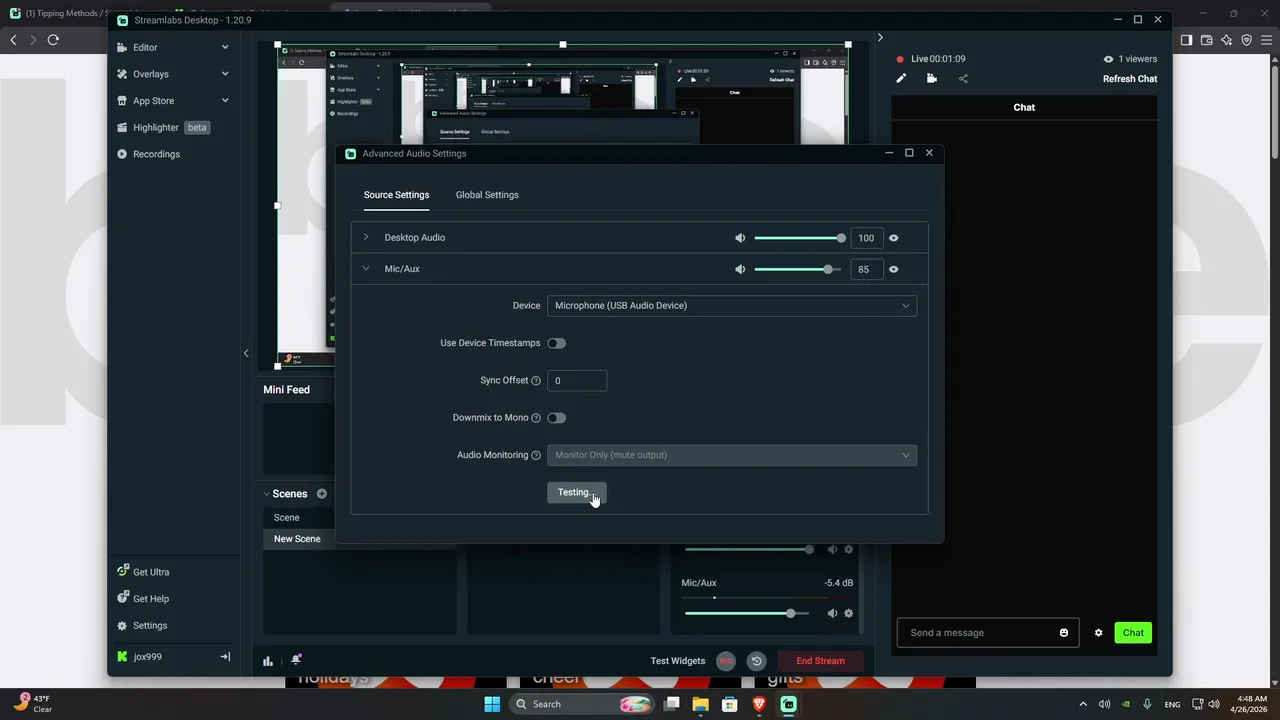This screenshot has width=1280, height=720.
Task: Open the mixer gear above Mic/Aux
Action: point(849,549)
